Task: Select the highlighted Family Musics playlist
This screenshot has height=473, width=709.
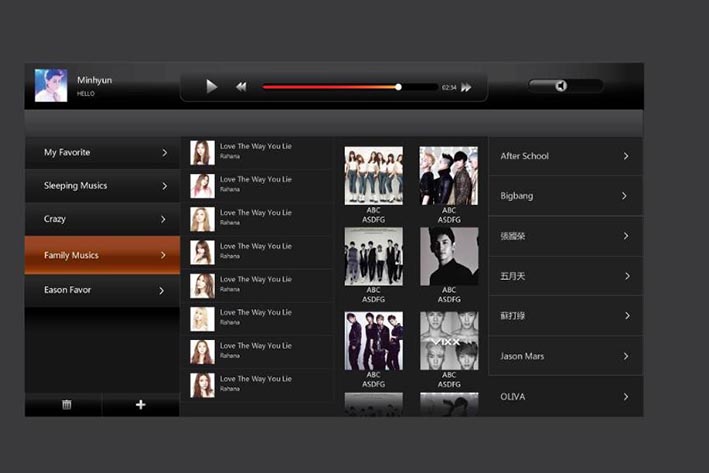Action: pos(102,255)
